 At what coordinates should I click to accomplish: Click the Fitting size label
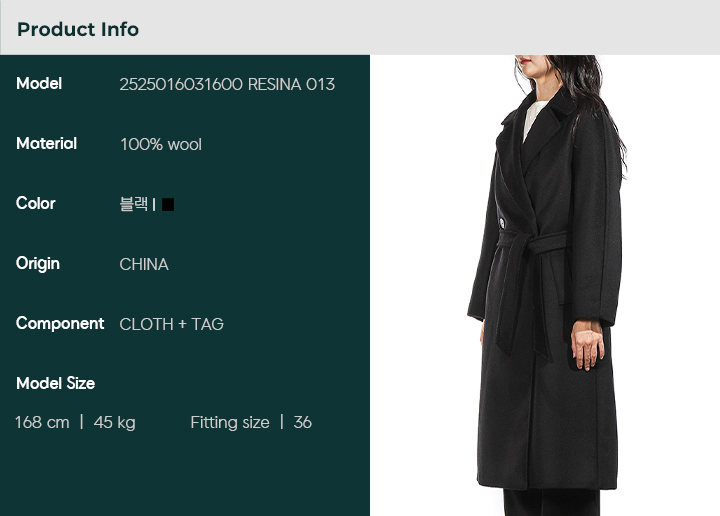tap(230, 422)
